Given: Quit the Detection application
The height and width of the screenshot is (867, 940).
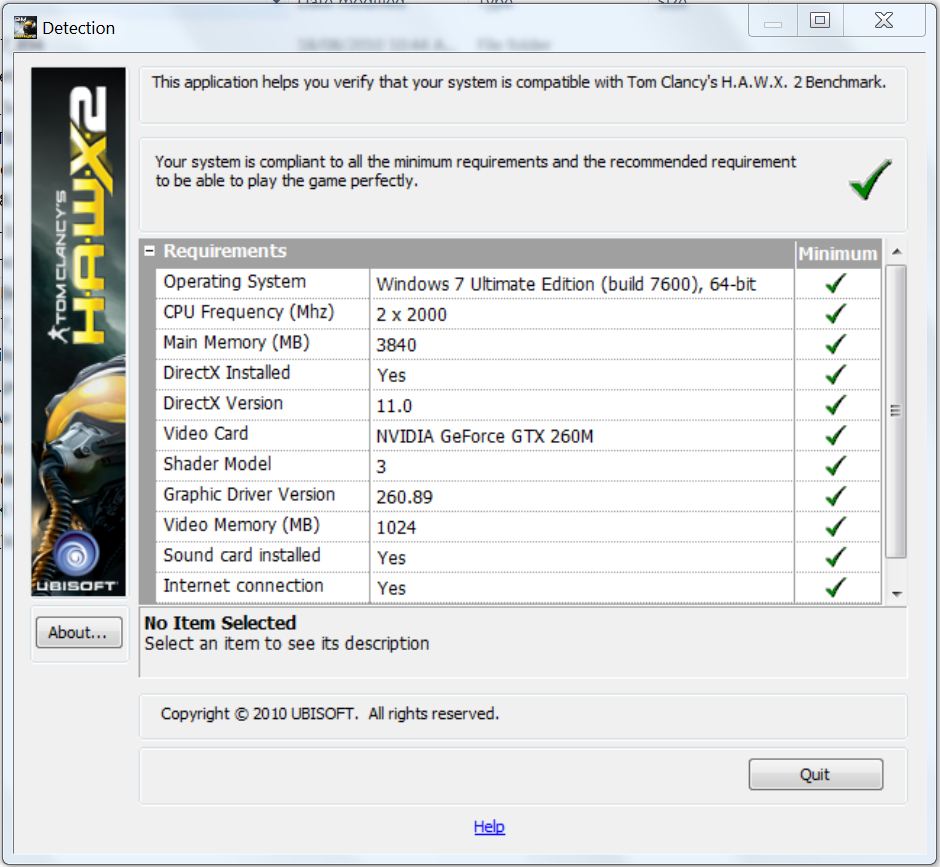Looking at the screenshot, I should click(815, 775).
